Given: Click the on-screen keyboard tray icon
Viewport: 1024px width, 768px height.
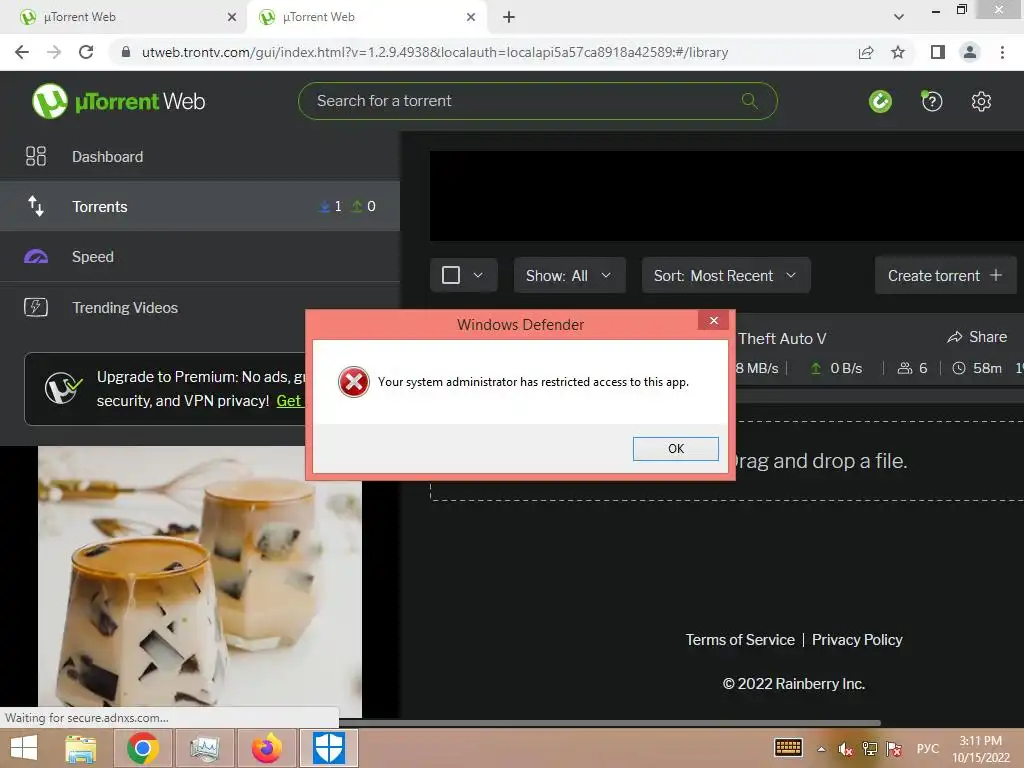Looking at the screenshot, I should click(x=788, y=748).
